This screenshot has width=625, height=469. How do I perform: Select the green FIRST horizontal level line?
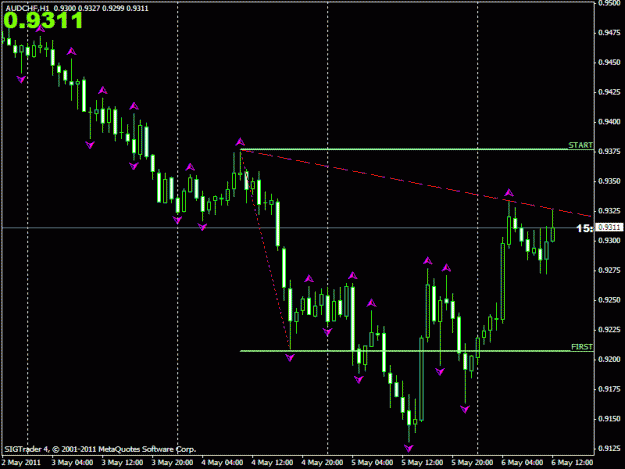pyautogui.click(x=417, y=351)
